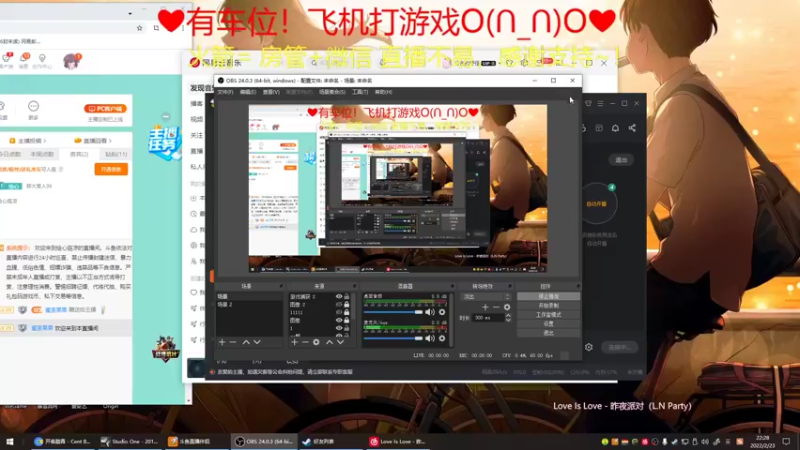This screenshot has height=450, width=800.
Task: Remove the selected scene with the minus icon
Action: pos(233,342)
